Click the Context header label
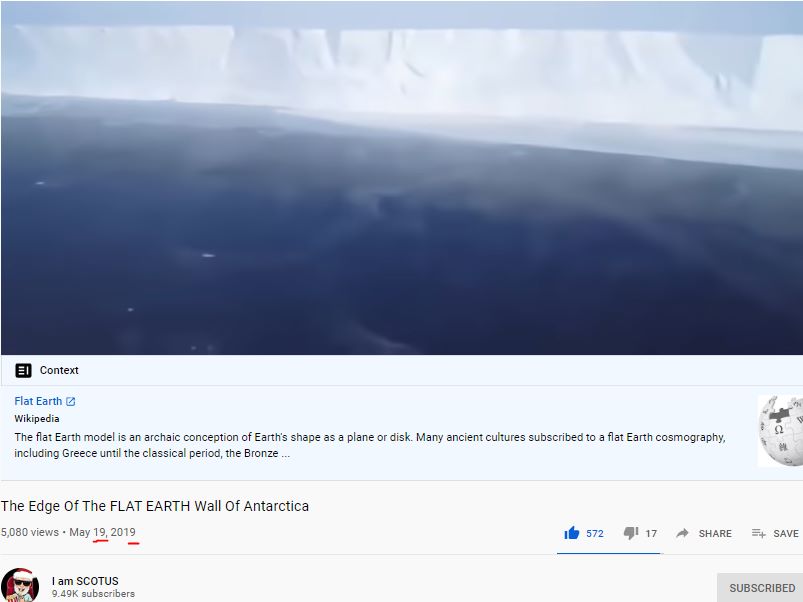The height and width of the screenshot is (602, 803). pos(59,370)
